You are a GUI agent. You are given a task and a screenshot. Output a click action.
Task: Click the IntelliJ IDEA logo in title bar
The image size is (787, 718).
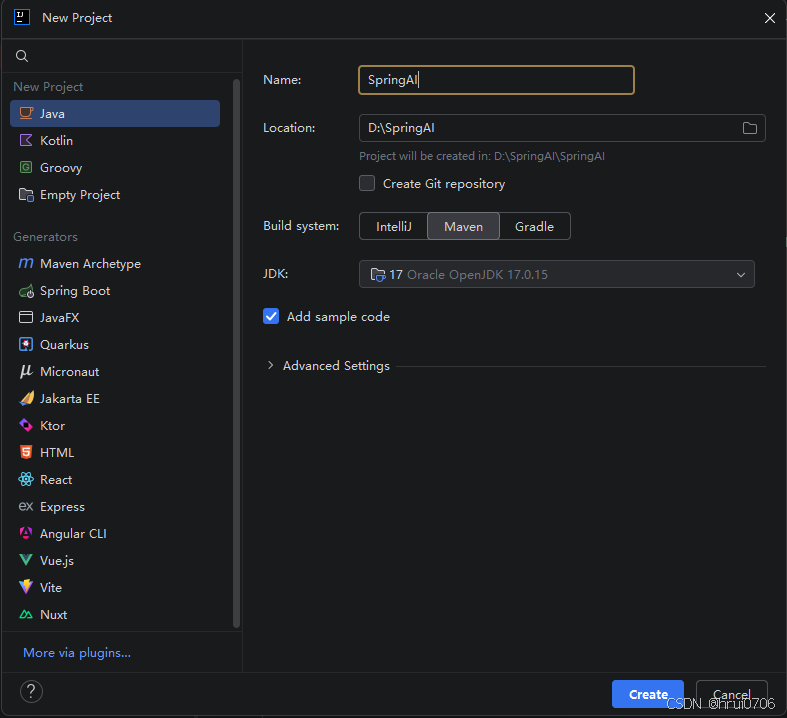click(x=22, y=18)
